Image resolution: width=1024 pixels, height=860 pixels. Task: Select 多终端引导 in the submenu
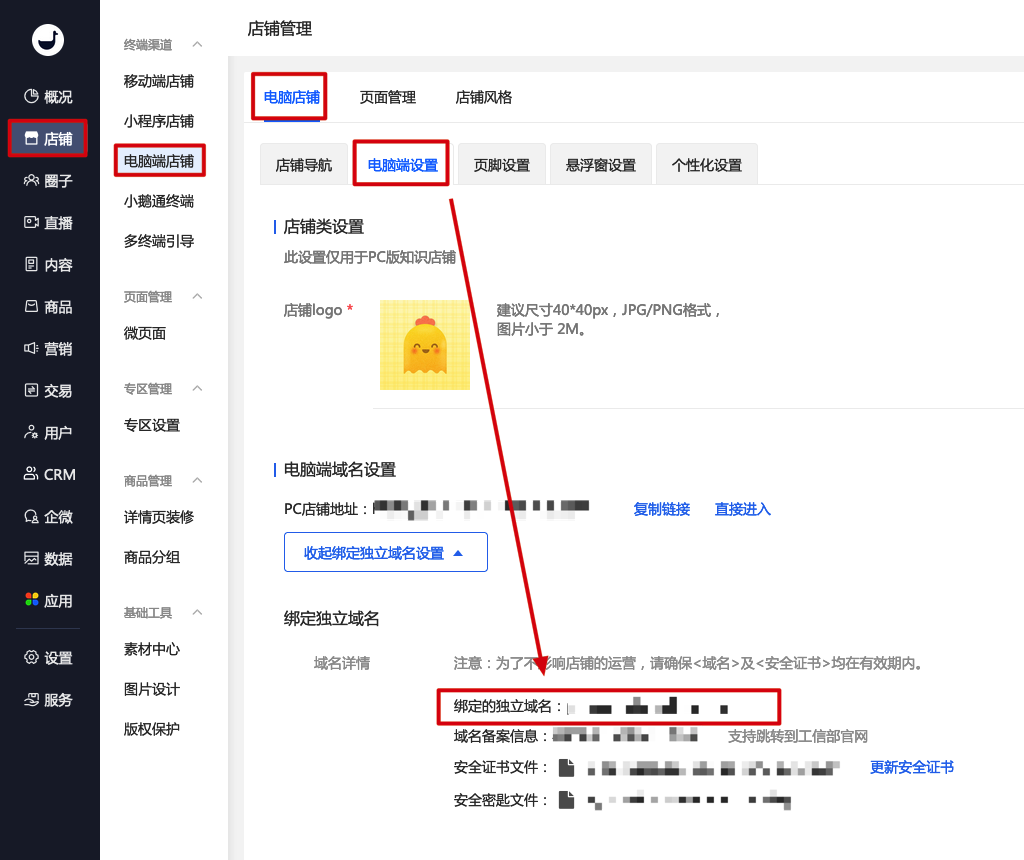click(x=159, y=241)
